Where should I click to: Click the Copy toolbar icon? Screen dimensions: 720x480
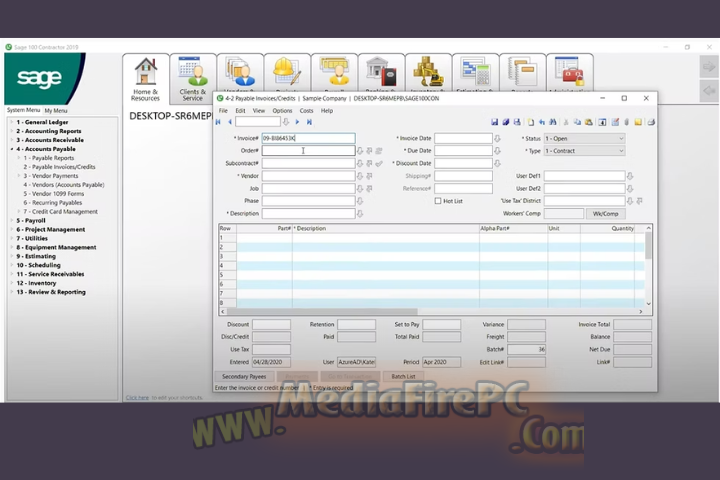coord(577,122)
